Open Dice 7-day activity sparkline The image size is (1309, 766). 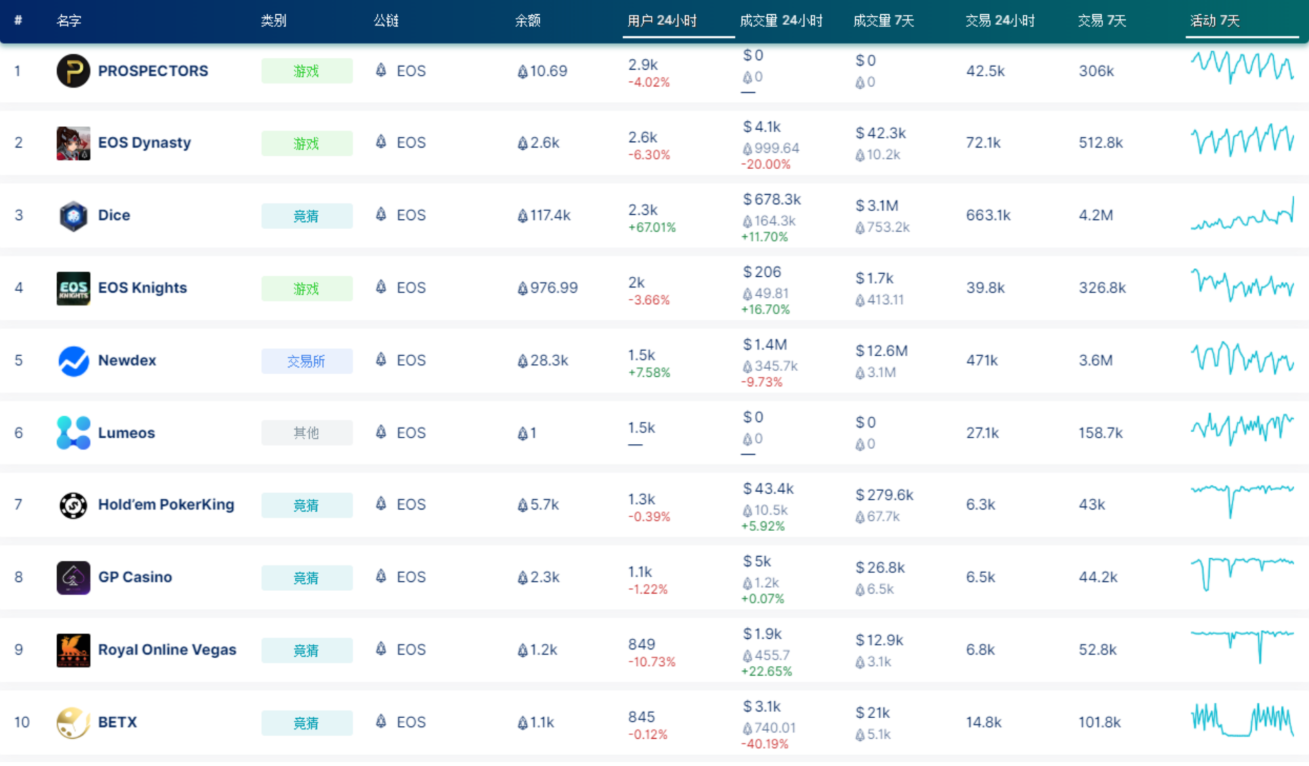(x=1242, y=214)
